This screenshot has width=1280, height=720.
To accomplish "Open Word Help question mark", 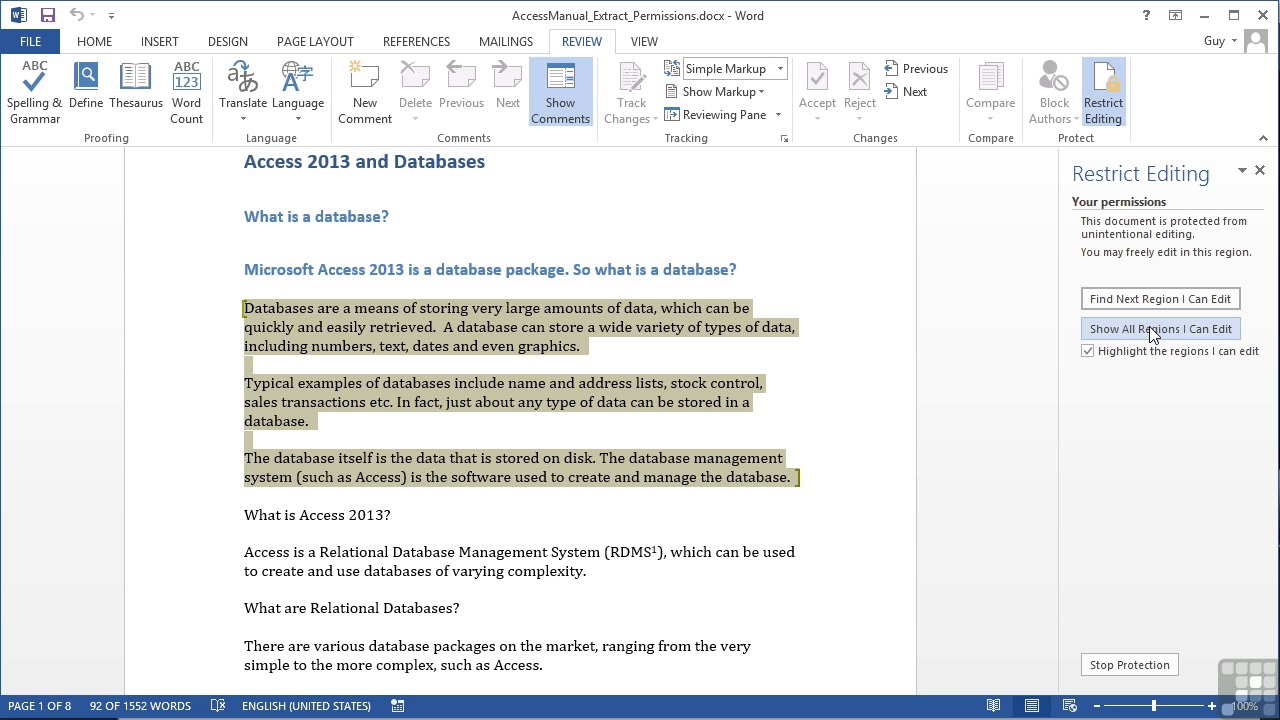I will point(1146,15).
